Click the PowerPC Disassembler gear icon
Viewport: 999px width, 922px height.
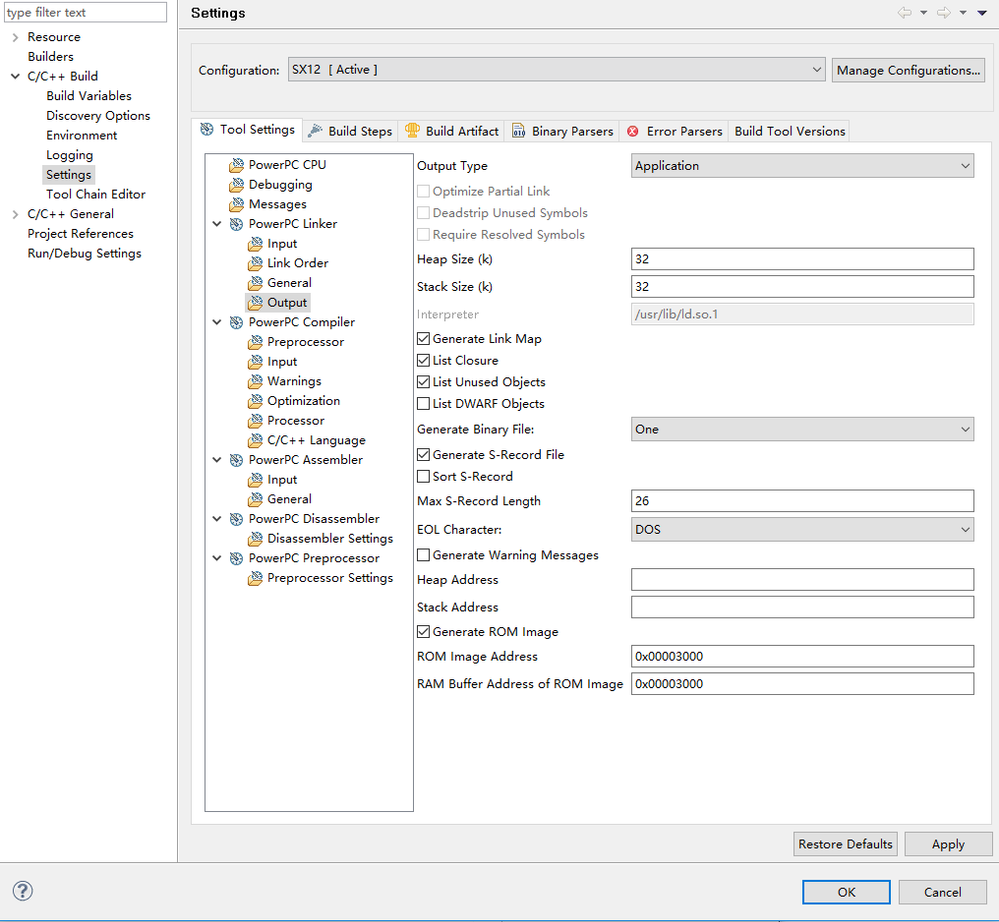click(x=236, y=519)
